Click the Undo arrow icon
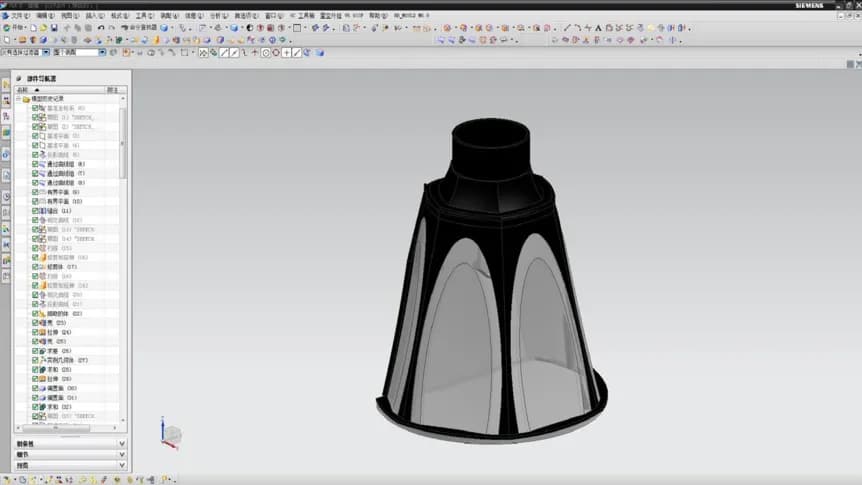 pyautogui.click(x=101, y=27)
